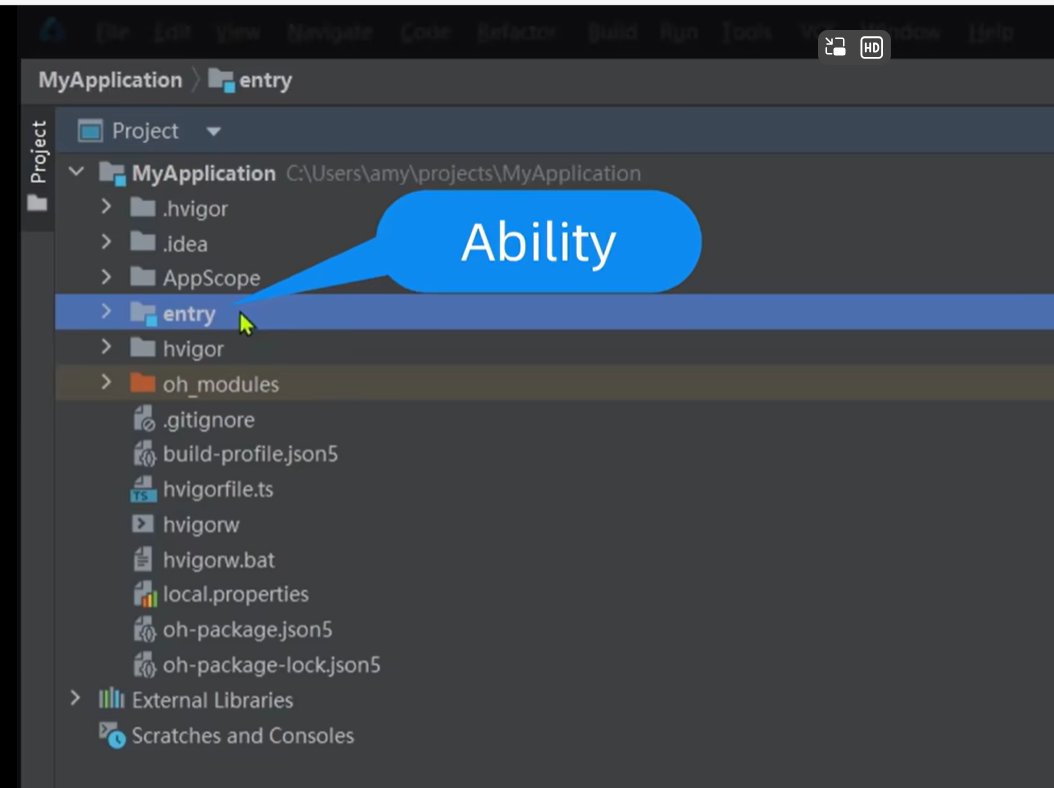Click the local.properties file icon
This screenshot has width=1054, height=788.
(145, 595)
